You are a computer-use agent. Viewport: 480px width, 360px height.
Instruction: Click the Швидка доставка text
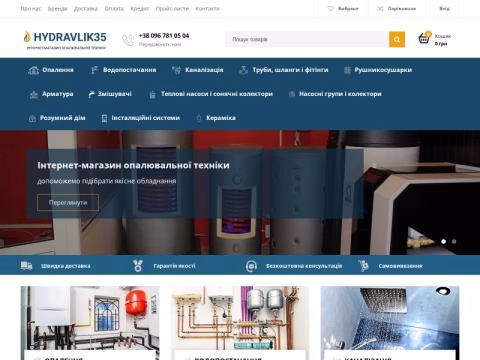point(66,266)
